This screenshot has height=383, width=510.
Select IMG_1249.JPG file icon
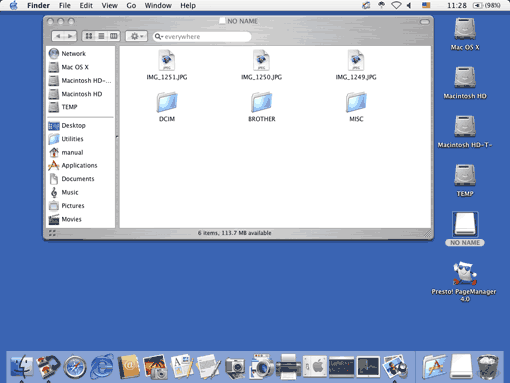click(x=356, y=60)
